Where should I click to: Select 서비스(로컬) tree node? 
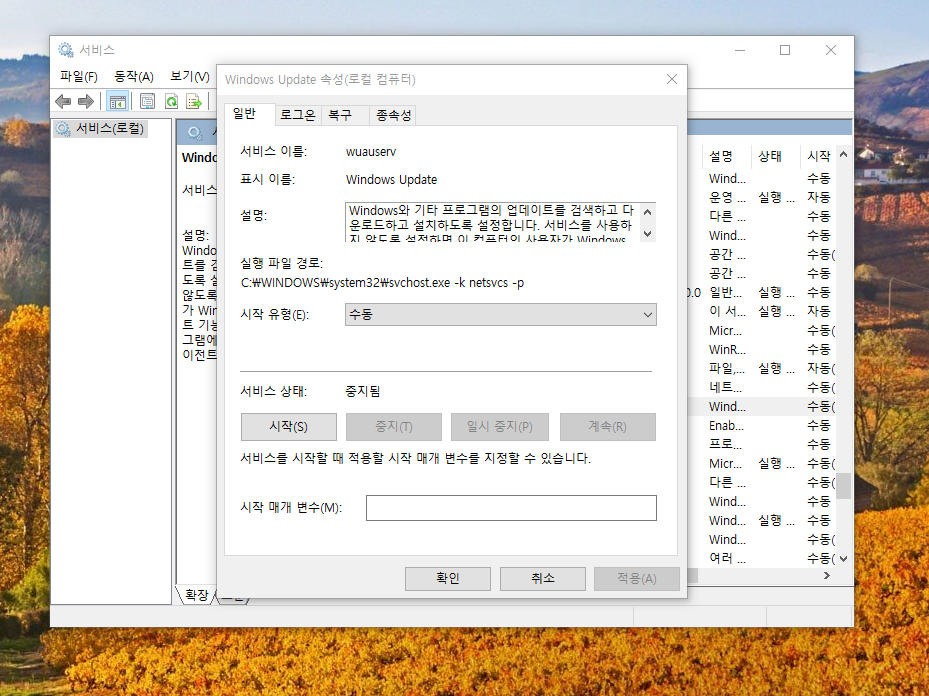(x=101, y=128)
